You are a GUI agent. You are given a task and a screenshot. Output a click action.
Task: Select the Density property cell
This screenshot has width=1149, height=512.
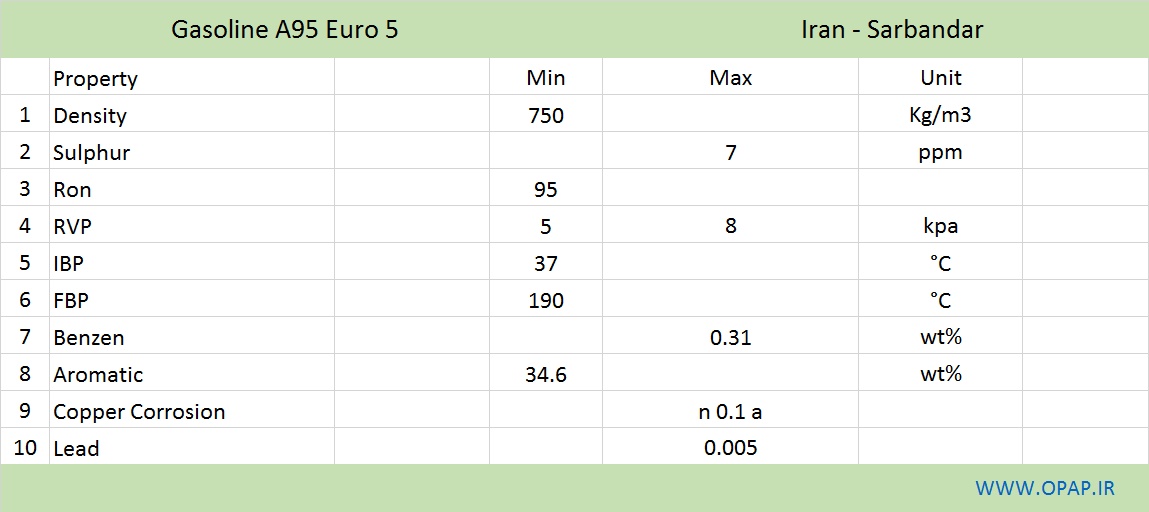[x=90, y=116]
